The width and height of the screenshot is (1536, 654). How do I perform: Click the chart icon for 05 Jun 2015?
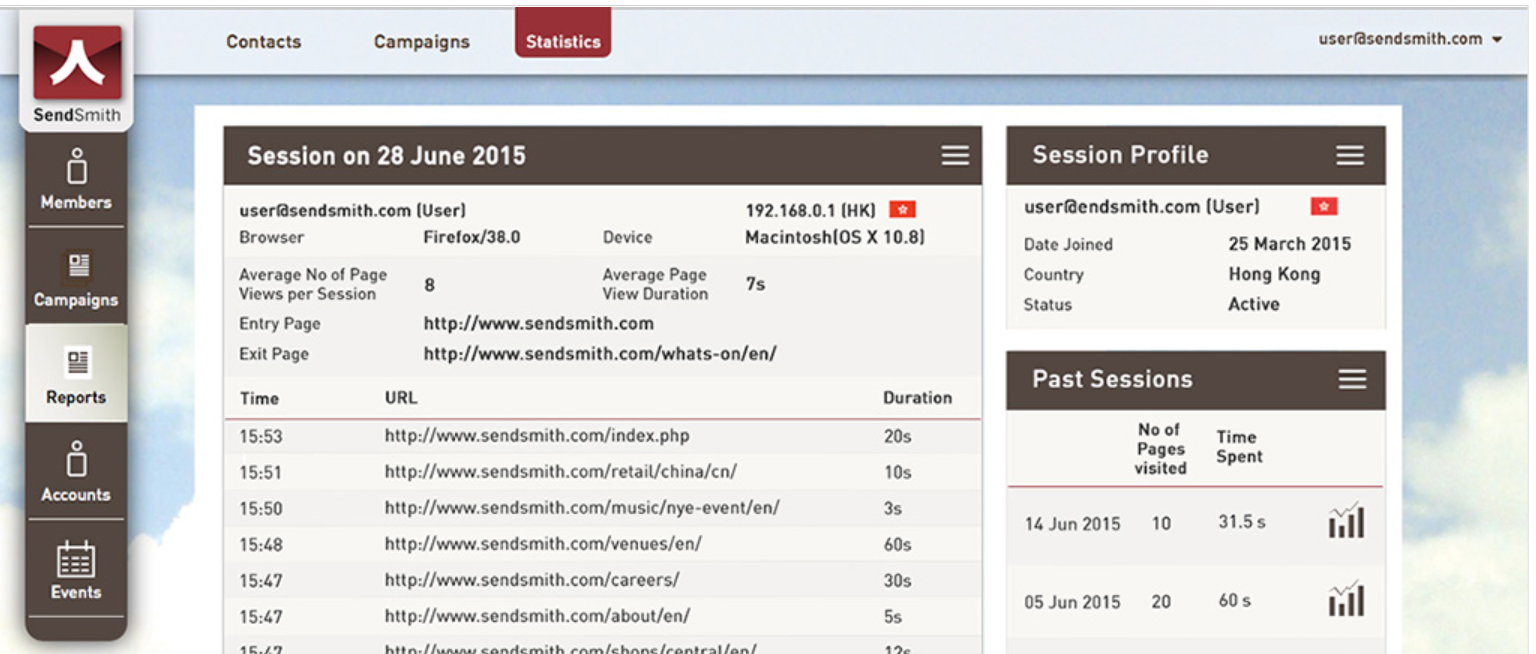point(1346,598)
